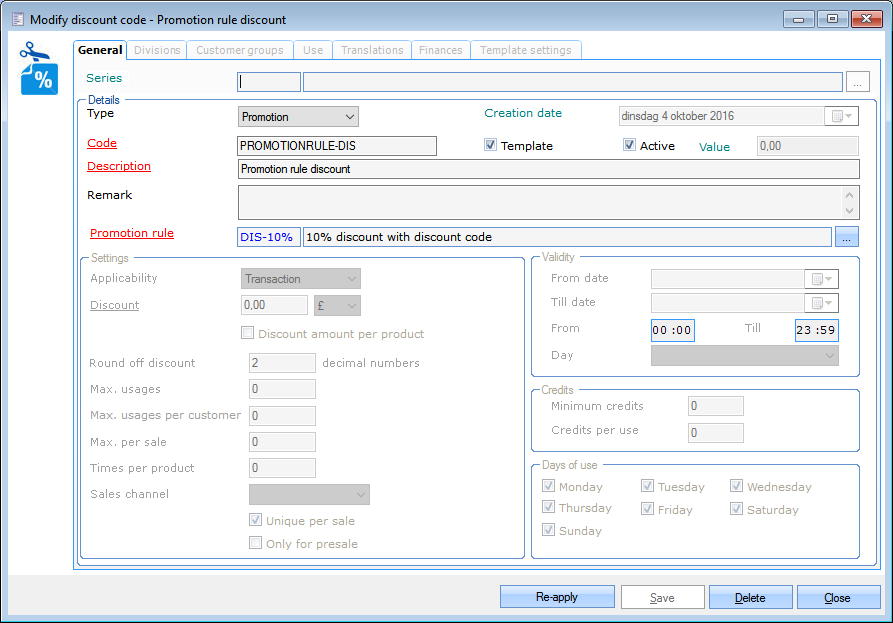Click into the Description text field
The height and width of the screenshot is (623, 893).
click(548, 169)
